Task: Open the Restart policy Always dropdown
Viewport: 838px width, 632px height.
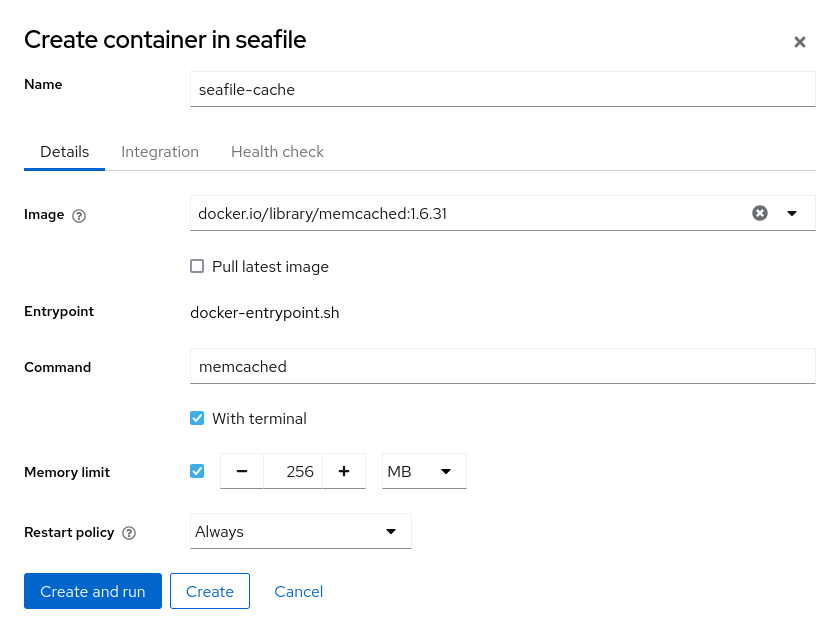Action: [300, 532]
